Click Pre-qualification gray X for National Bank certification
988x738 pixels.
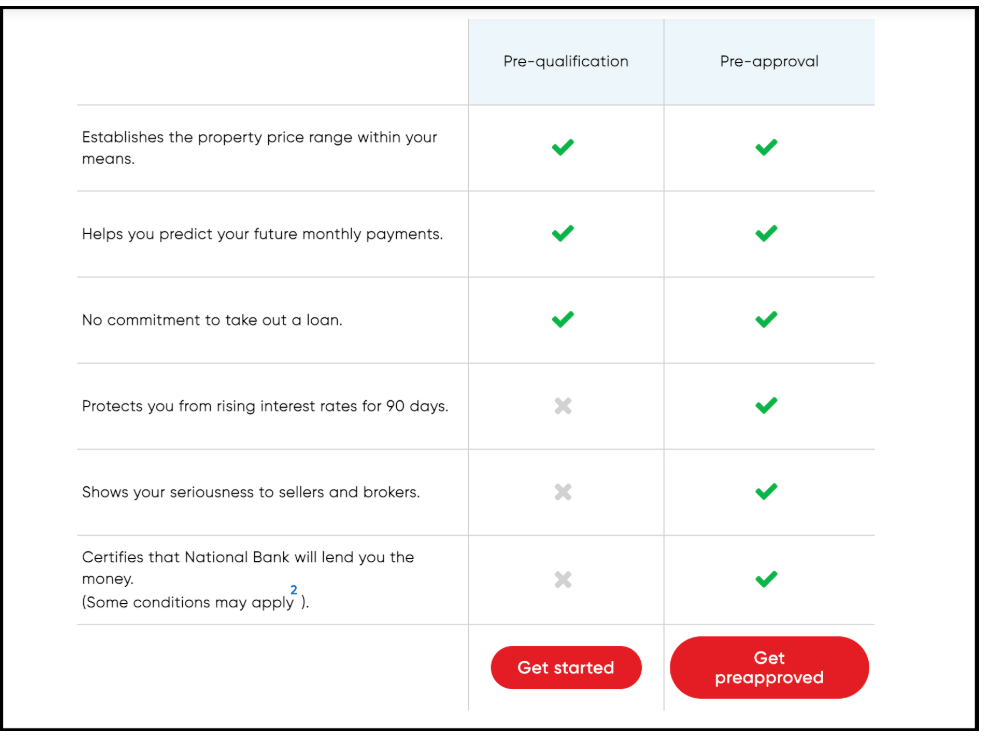tap(563, 579)
